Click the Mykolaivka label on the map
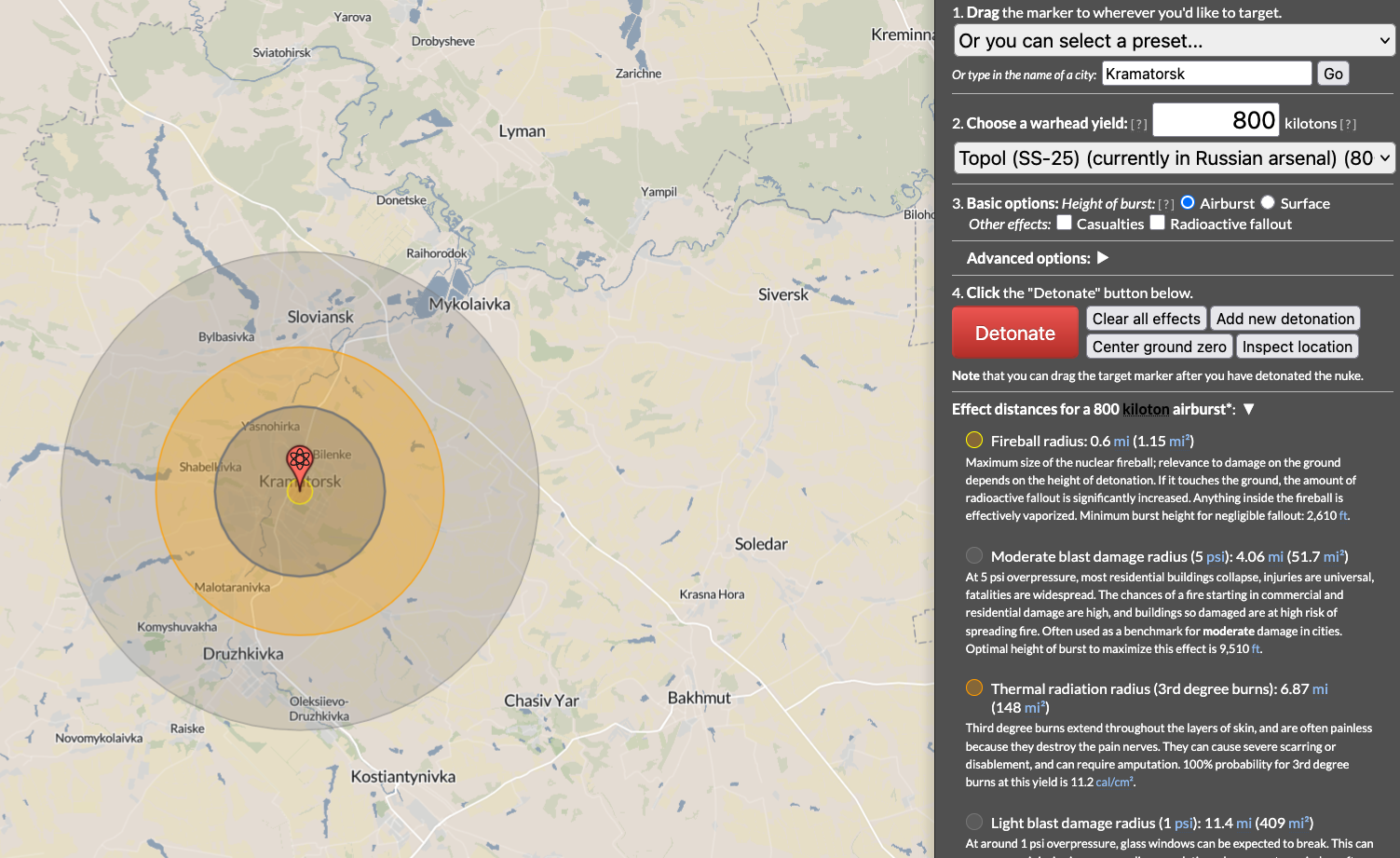 tap(469, 305)
